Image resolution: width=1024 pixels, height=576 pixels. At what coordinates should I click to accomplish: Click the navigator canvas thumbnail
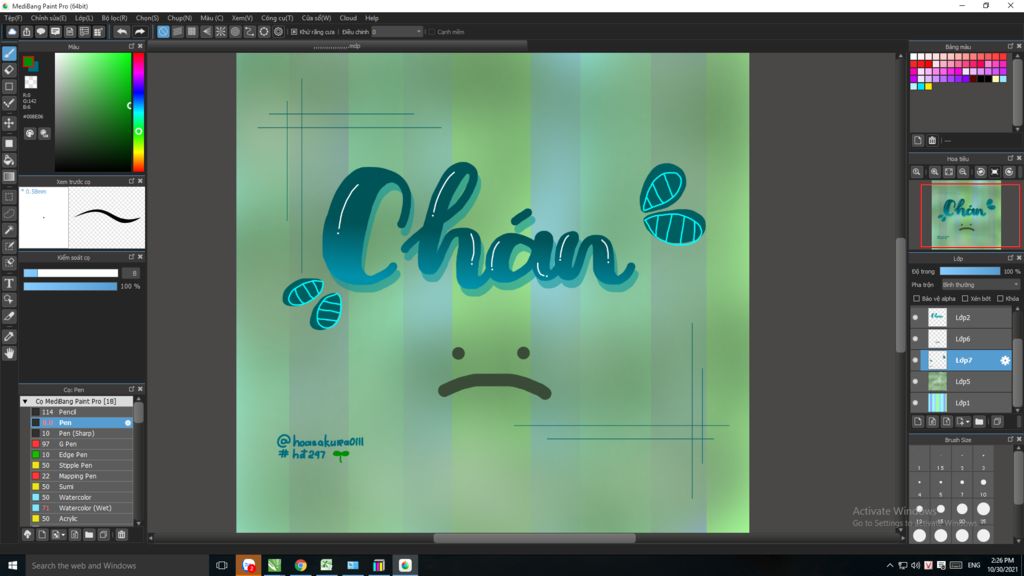tap(966, 216)
